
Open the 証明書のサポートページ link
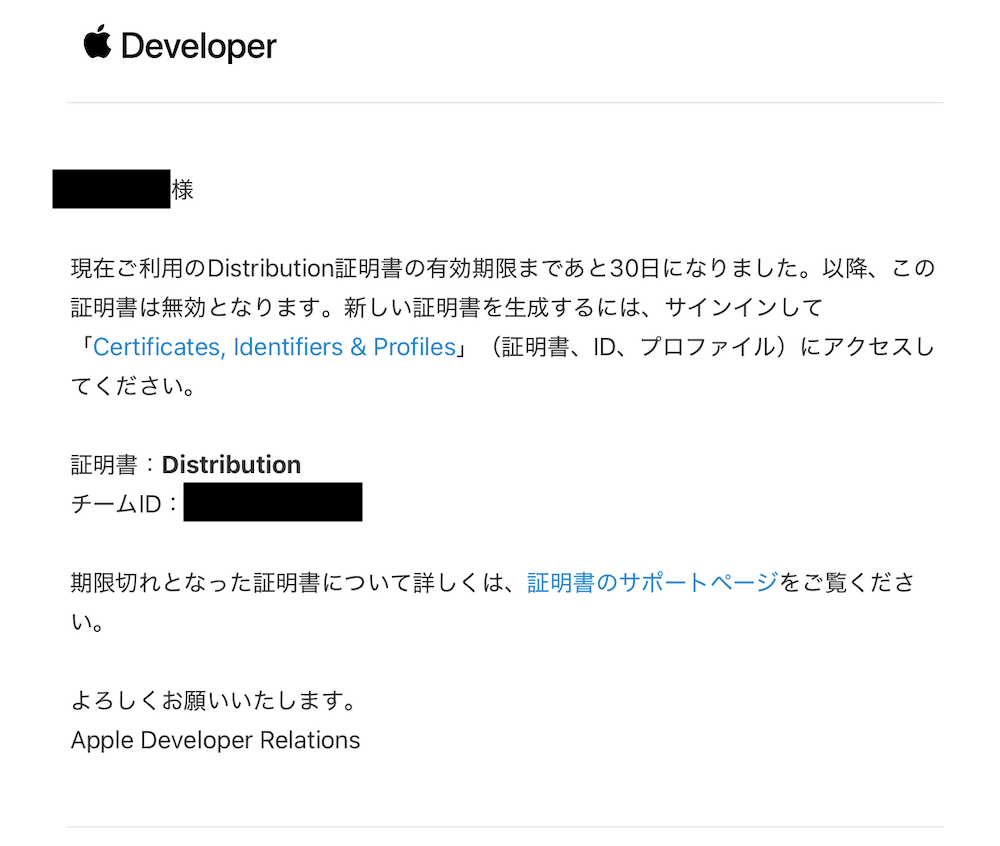tap(652, 582)
